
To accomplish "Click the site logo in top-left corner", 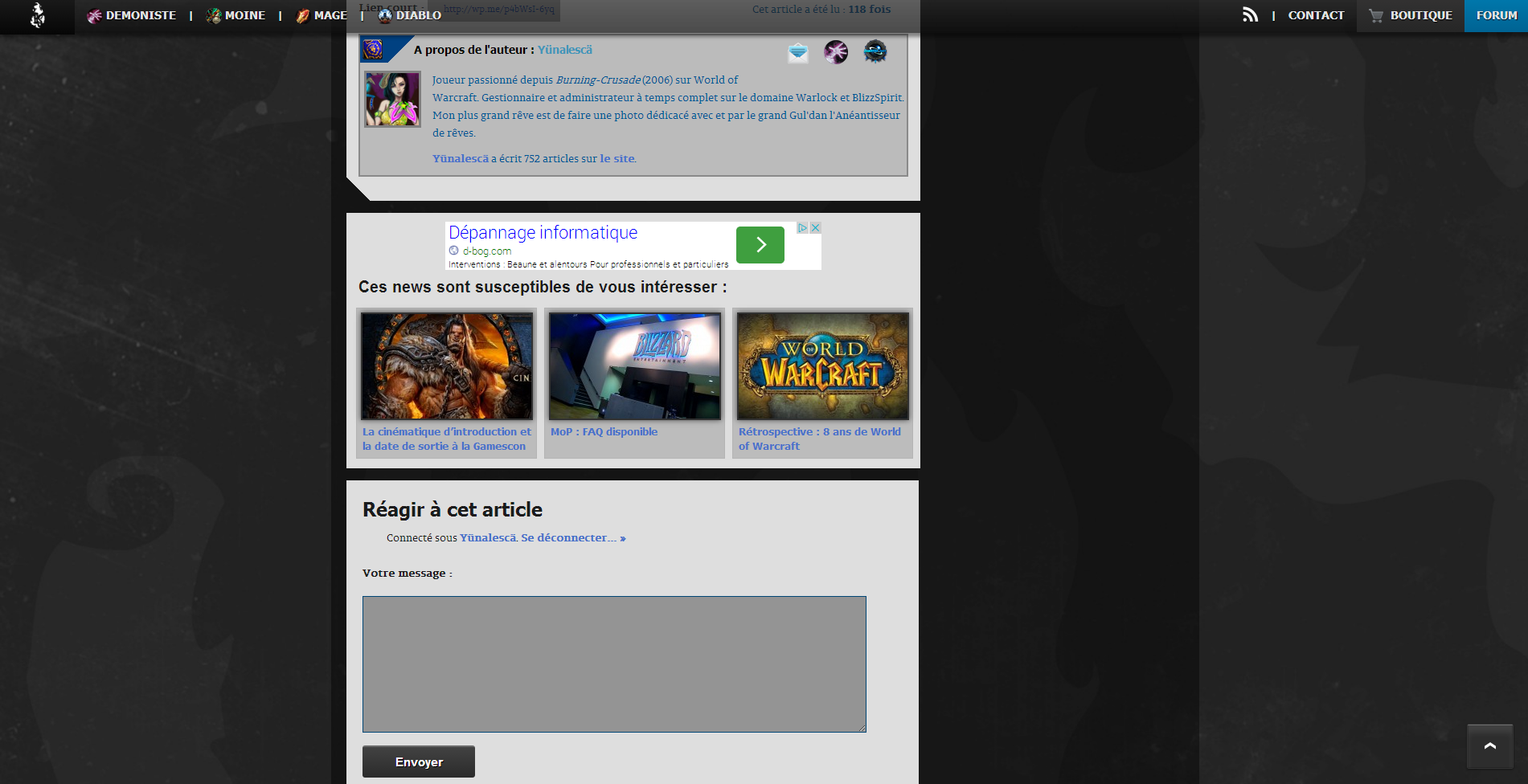I will click(x=37, y=16).
